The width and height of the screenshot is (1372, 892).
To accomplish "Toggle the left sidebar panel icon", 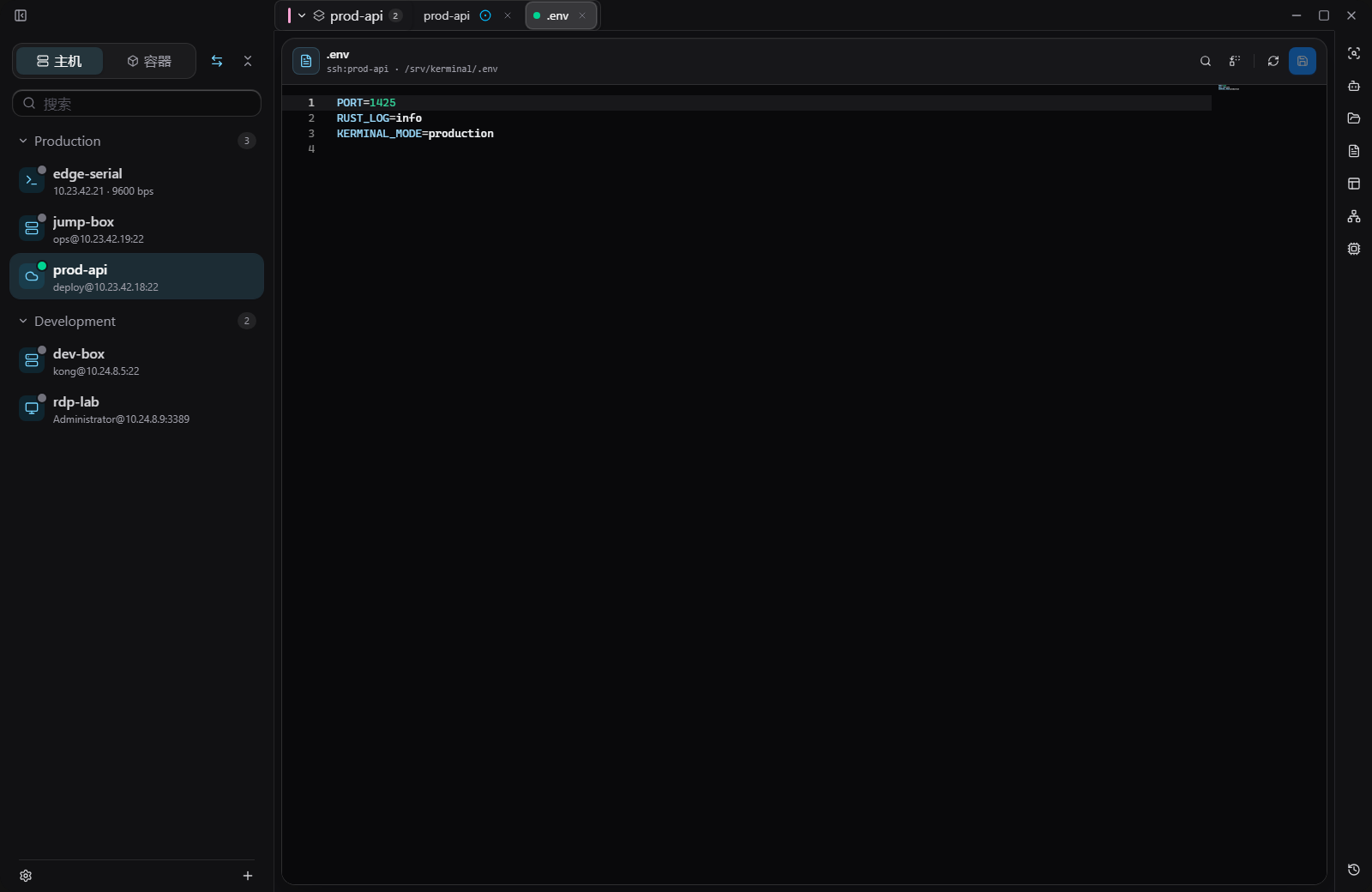I will pyautogui.click(x=21, y=15).
